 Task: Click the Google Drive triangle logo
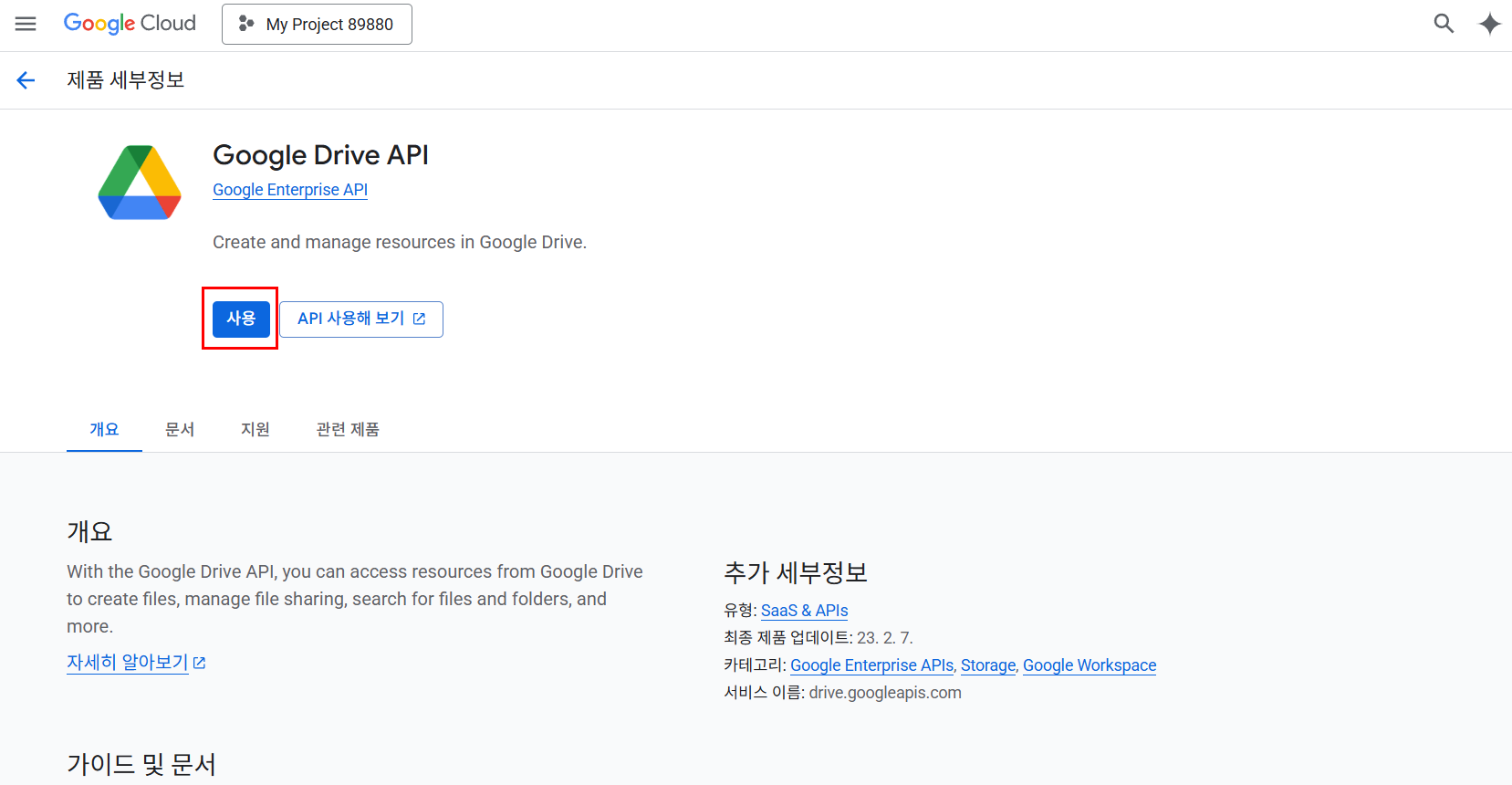(140, 183)
